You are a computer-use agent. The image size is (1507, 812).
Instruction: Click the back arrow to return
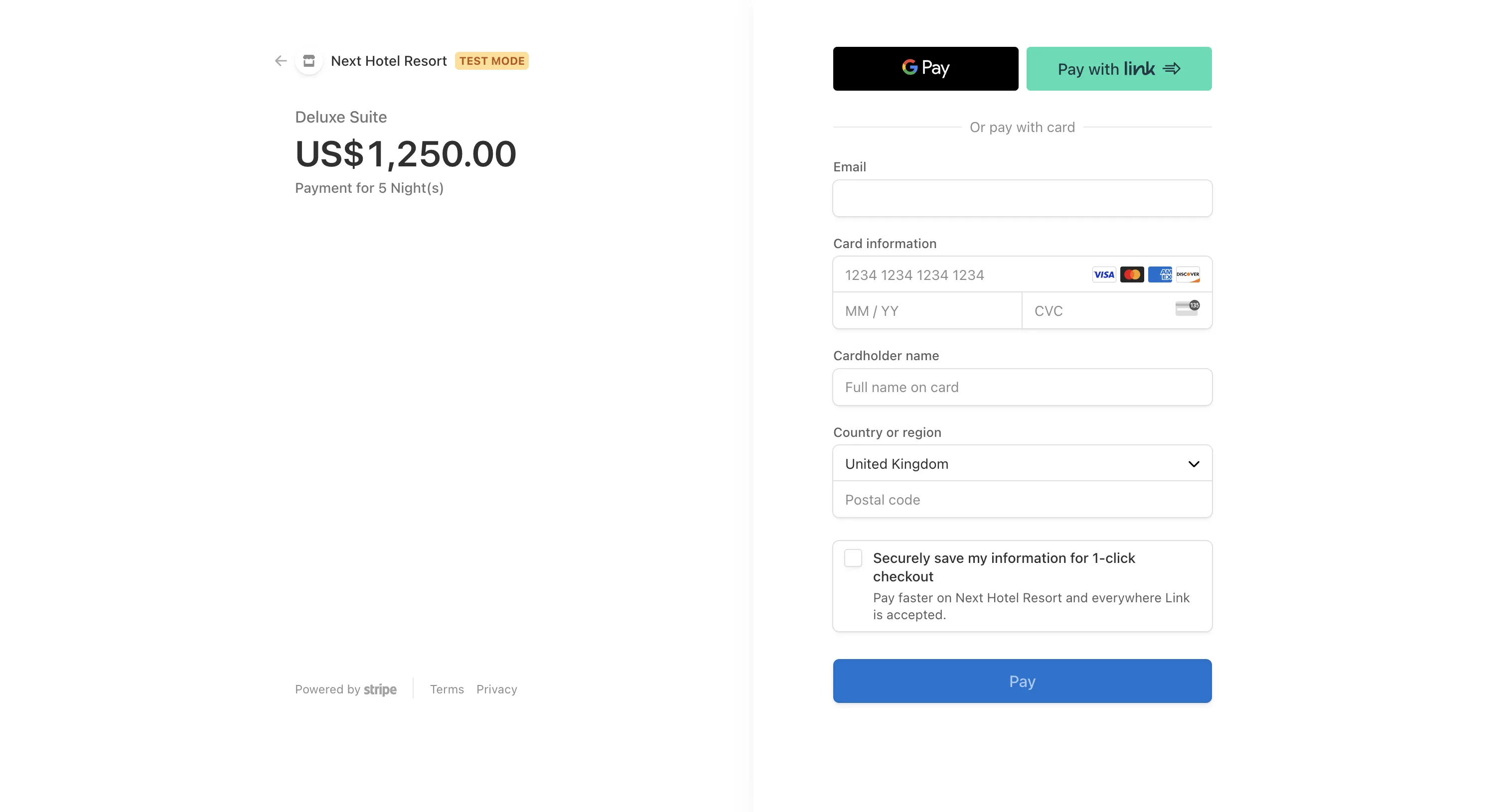pyautogui.click(x=280, y=61)
